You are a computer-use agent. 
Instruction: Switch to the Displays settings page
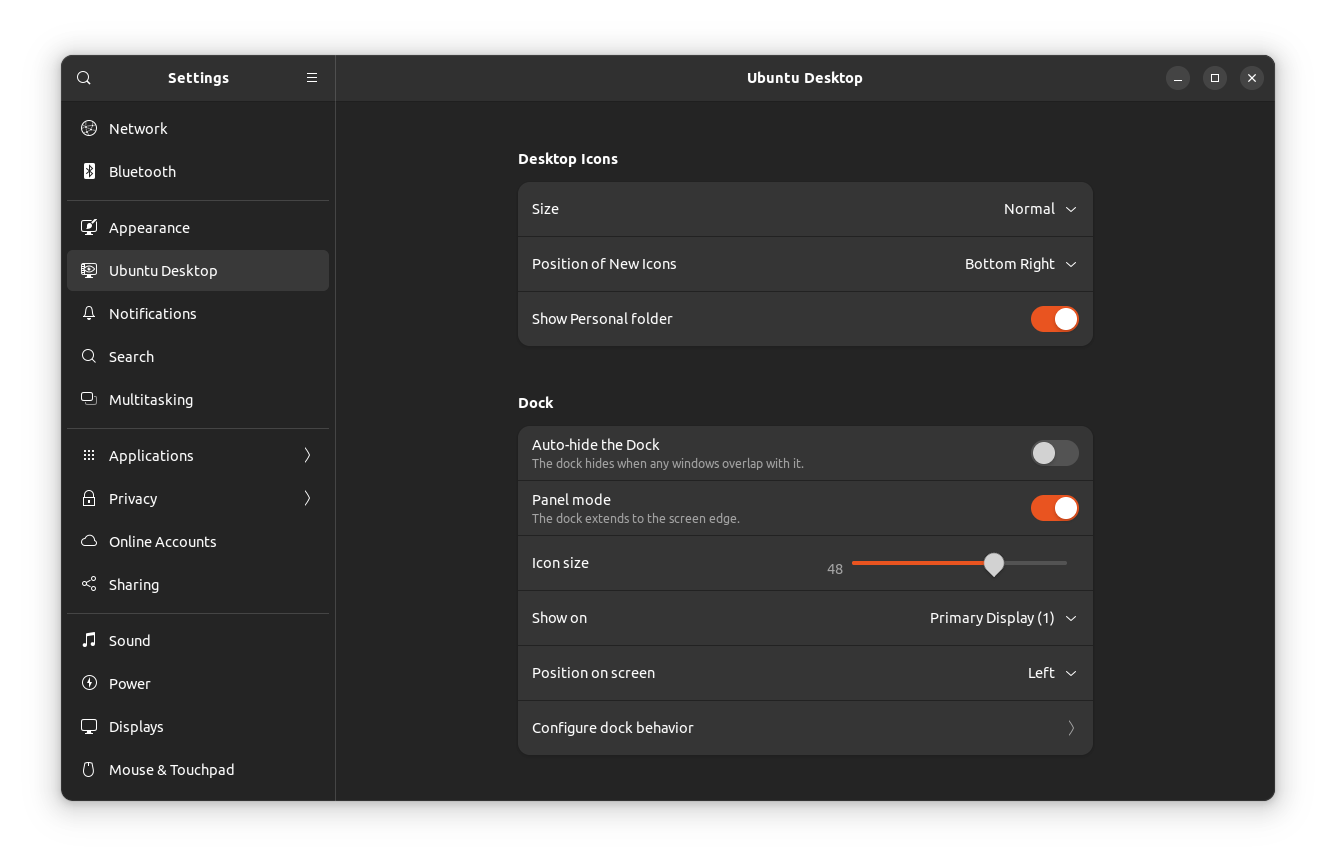(134, 726)
